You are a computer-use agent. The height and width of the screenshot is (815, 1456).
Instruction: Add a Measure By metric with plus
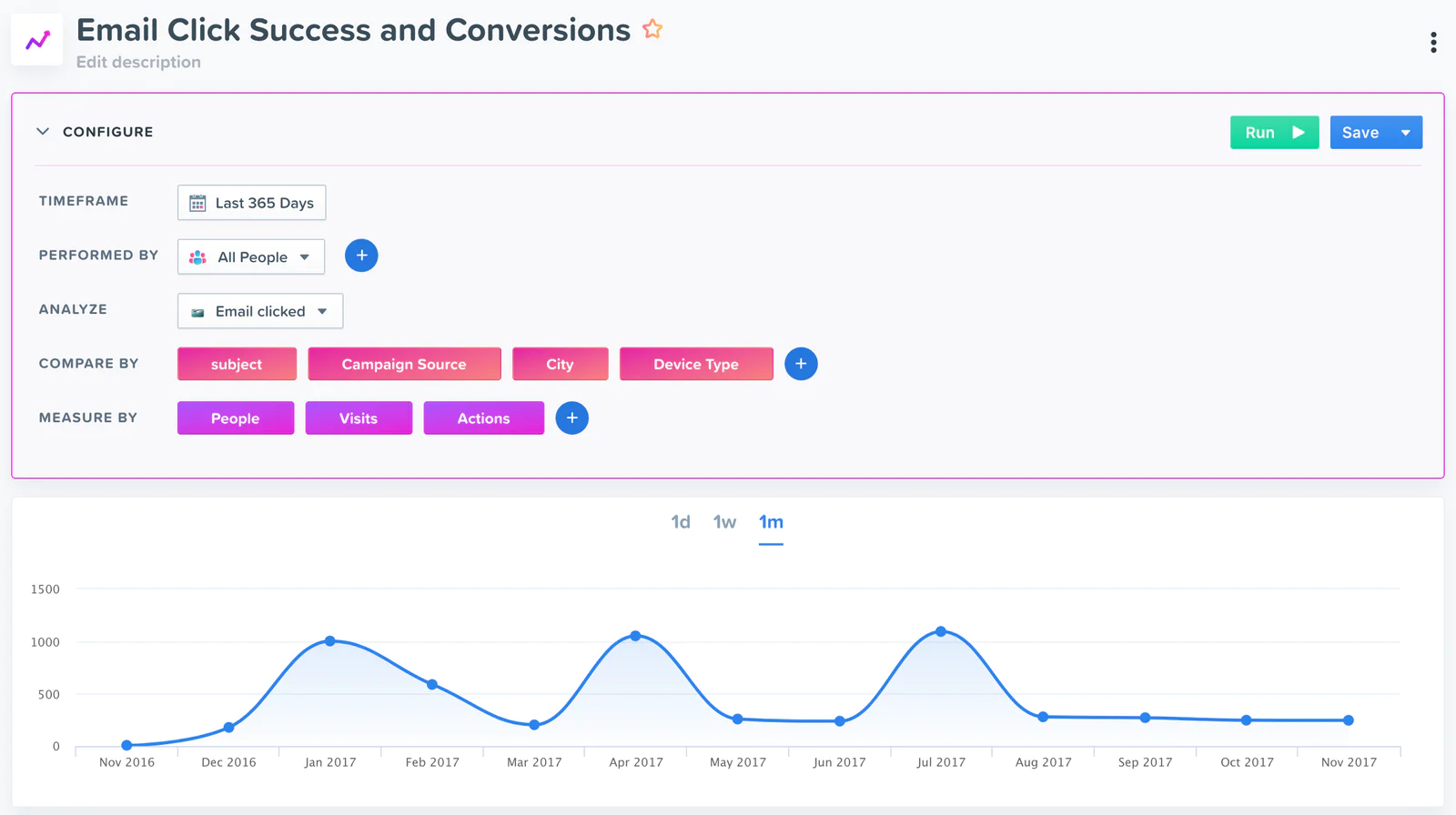(571, 418)
